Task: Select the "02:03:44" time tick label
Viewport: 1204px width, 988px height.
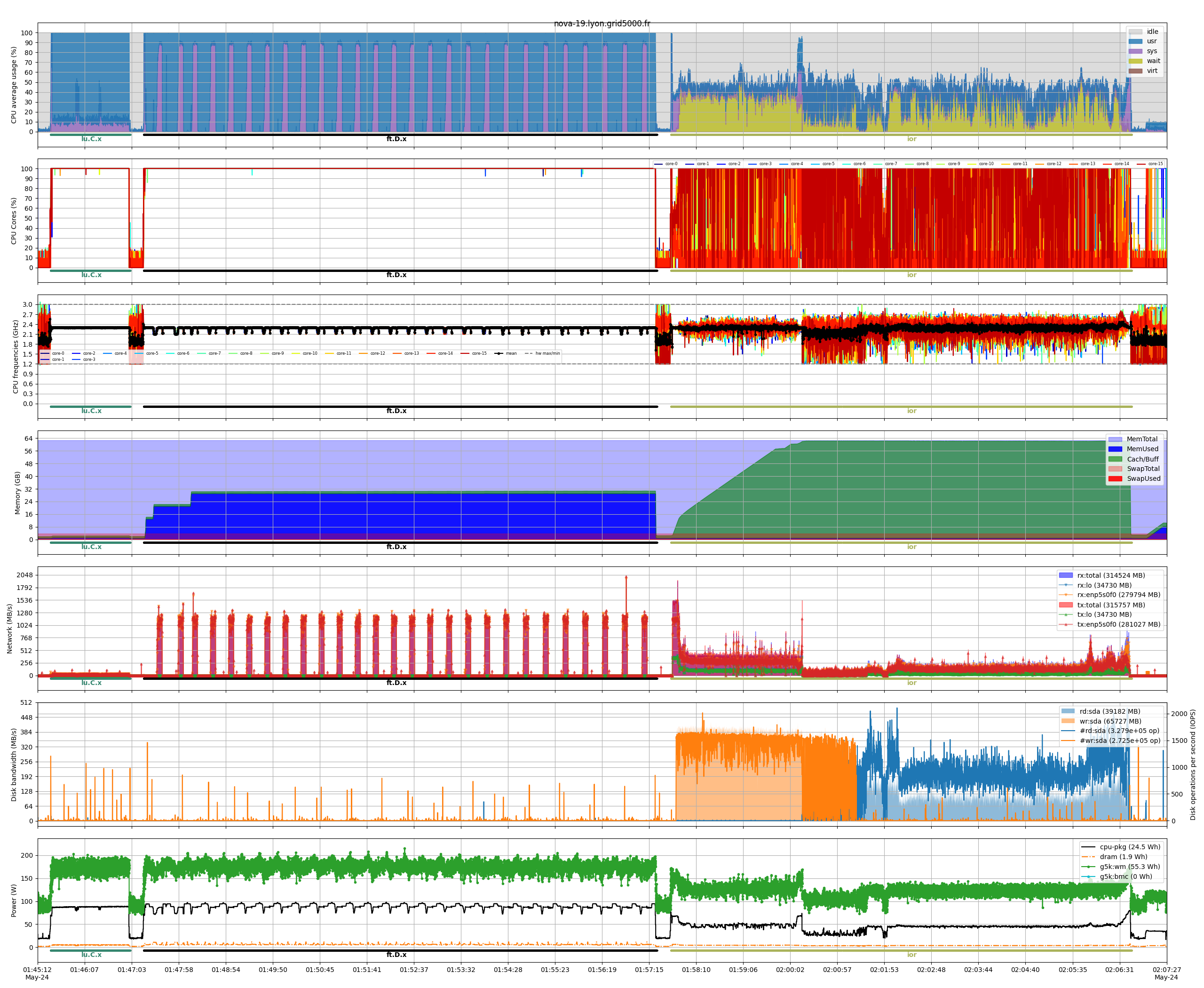Action: pos(978,970)
